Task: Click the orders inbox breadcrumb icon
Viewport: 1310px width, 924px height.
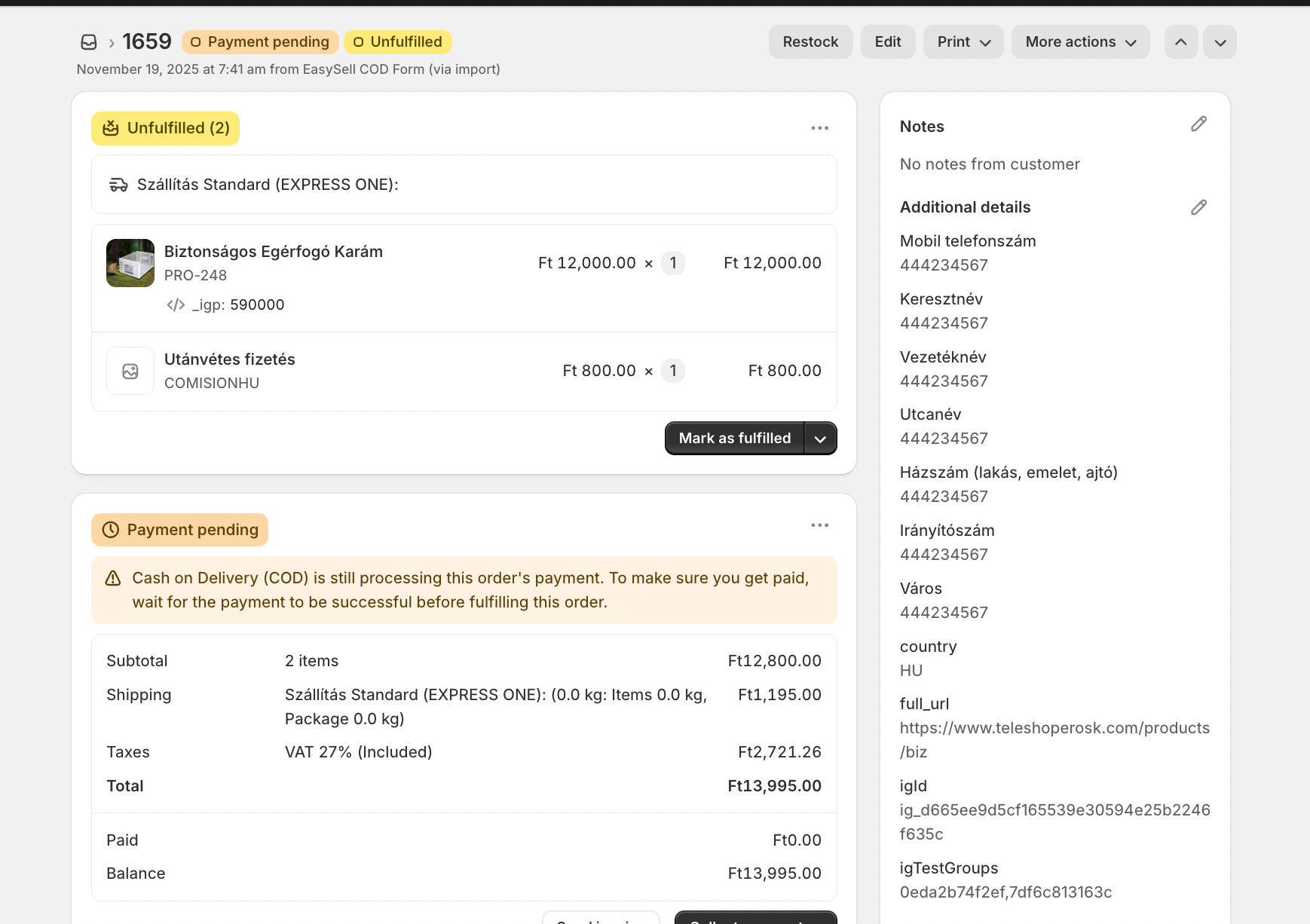Action: (89, 42)
